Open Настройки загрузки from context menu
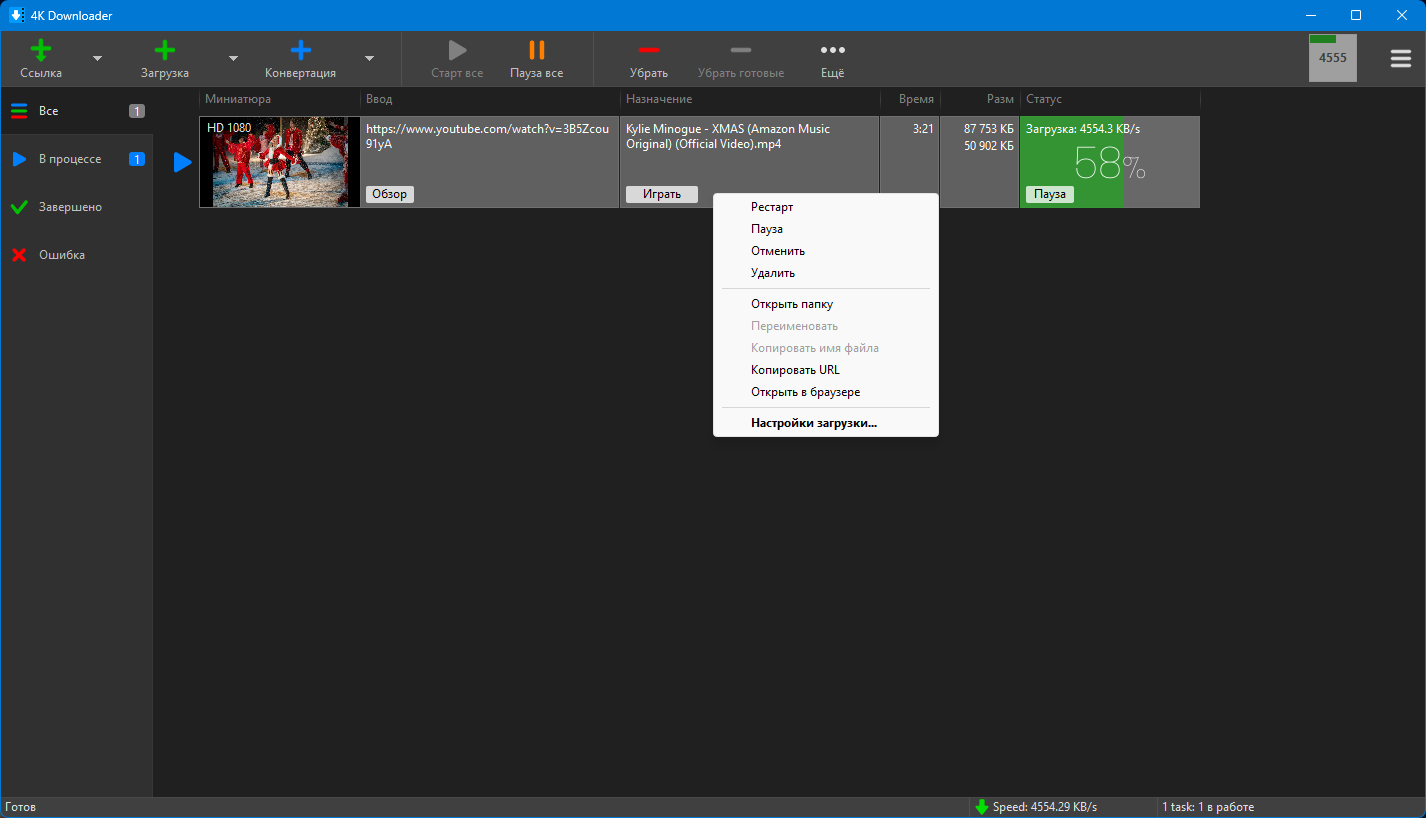The height and width of the screenshot is (818, 1426). point(813,423)
